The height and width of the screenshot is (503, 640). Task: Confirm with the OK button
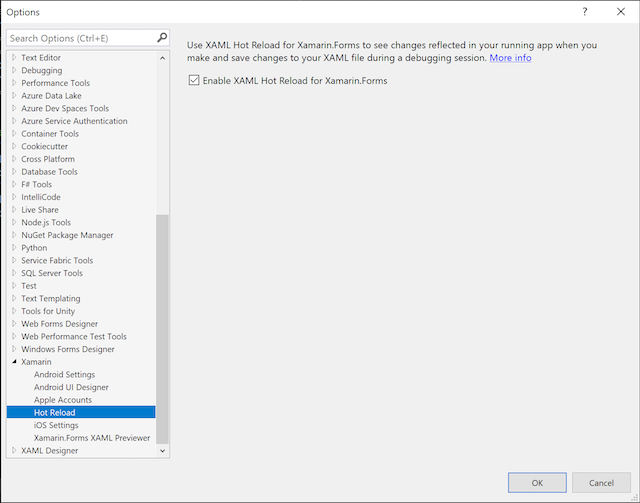pyautogui.click(x=537, y=483)
